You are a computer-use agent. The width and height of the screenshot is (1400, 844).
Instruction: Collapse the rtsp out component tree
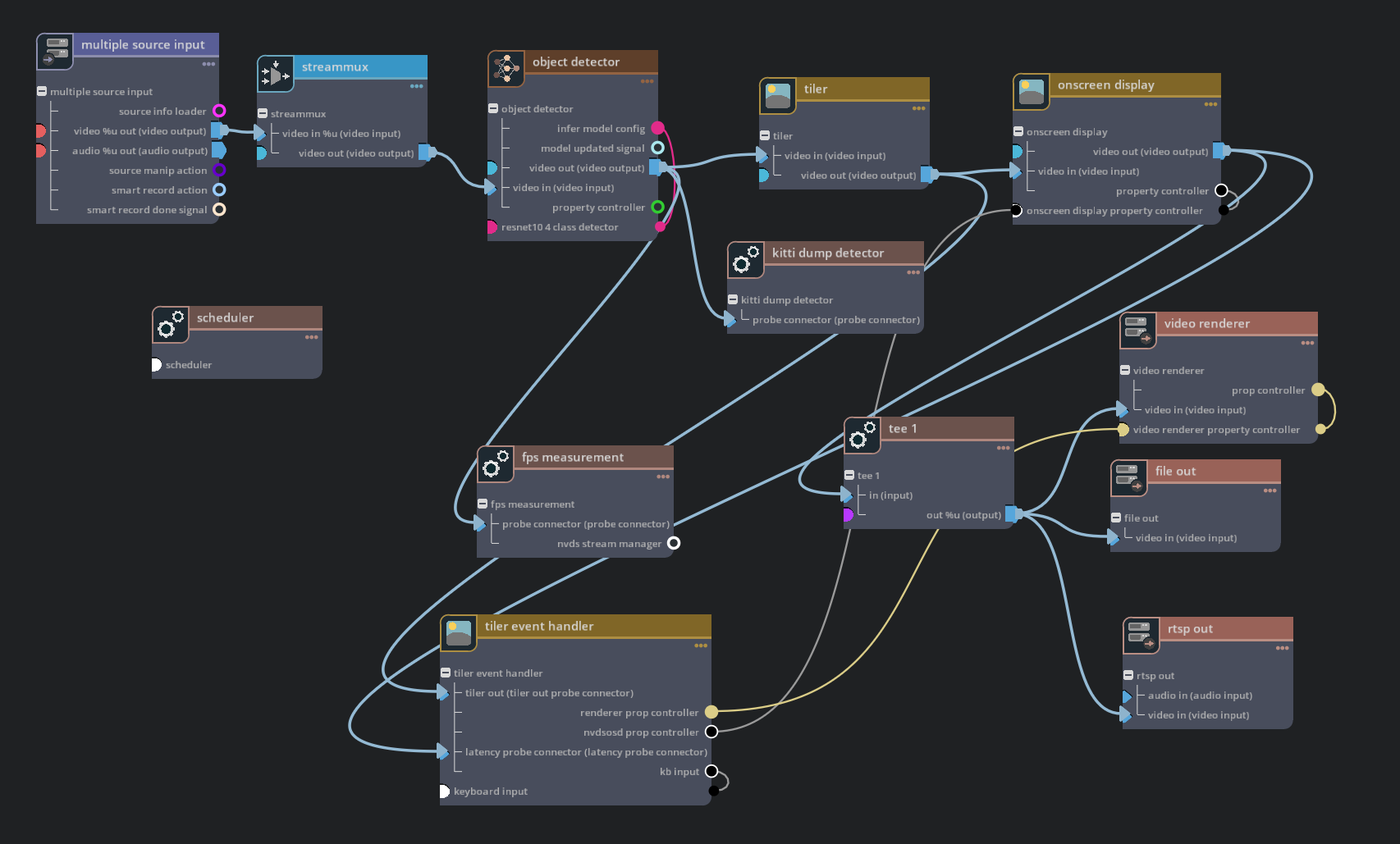pos(1128,675)
